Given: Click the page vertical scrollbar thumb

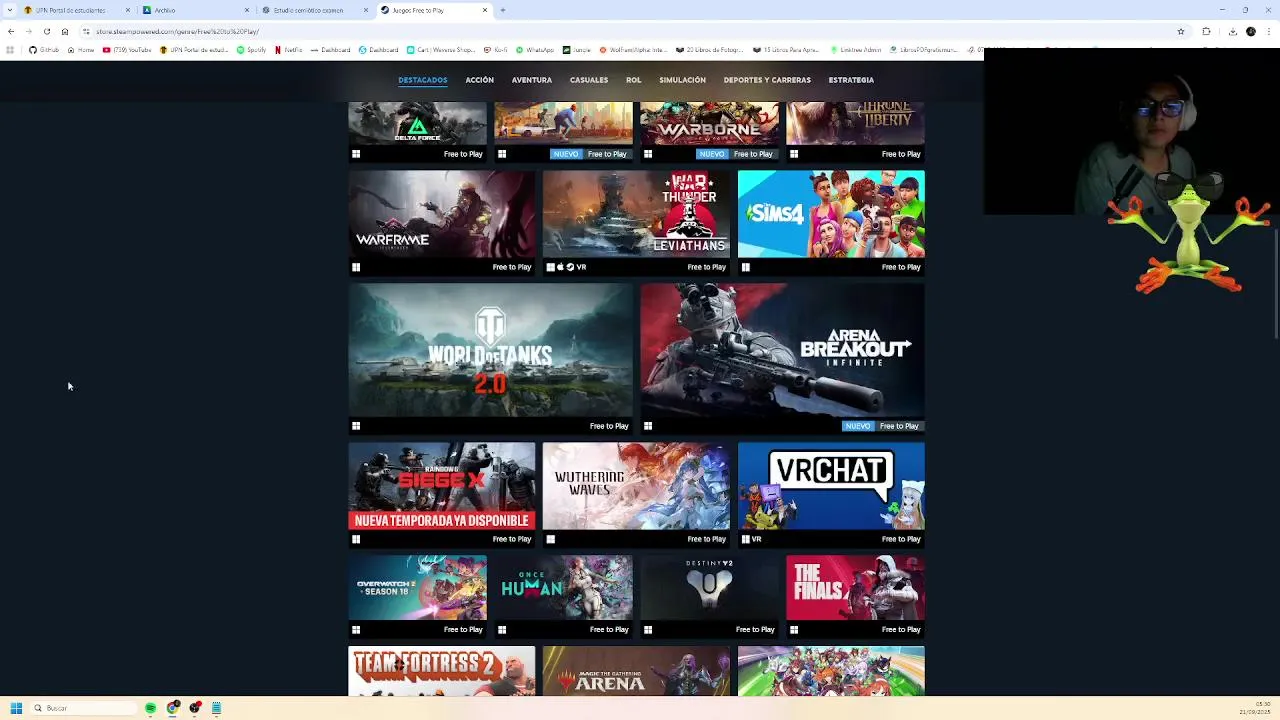Looking at the screenshot, I should pyautogui.click(x=1276, y=285).
